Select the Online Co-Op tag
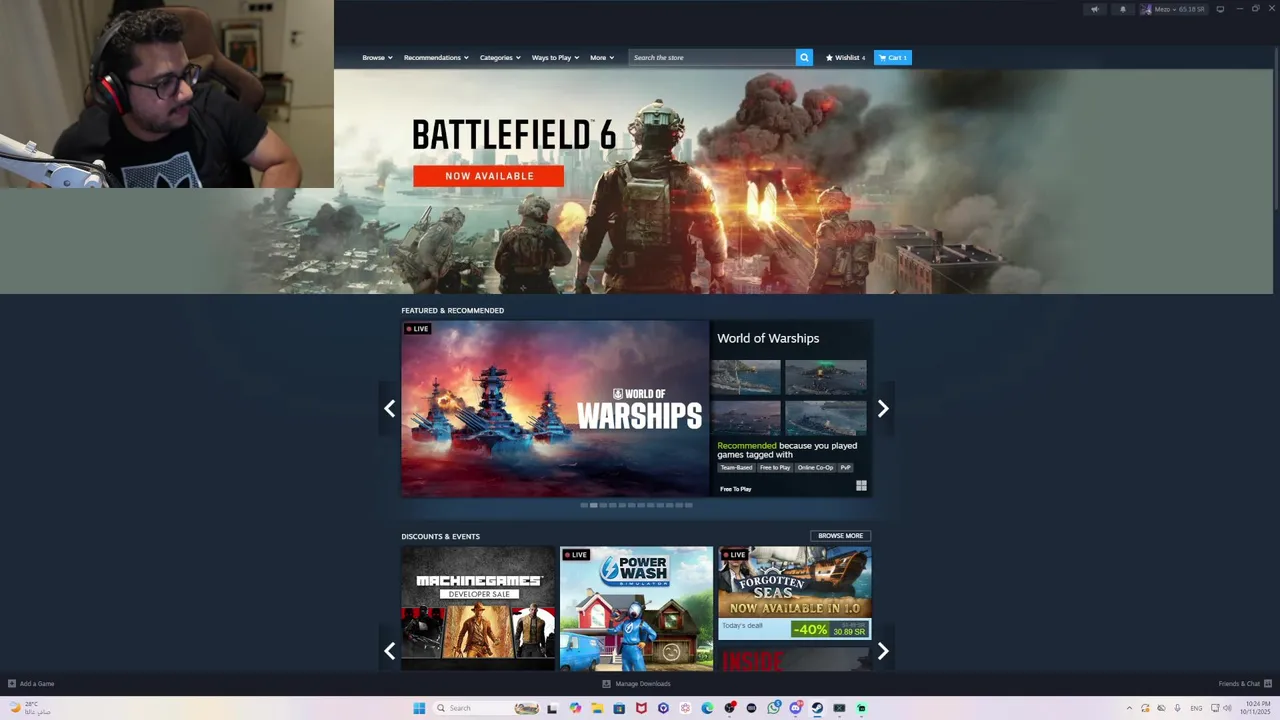 (x=815, y=467)
